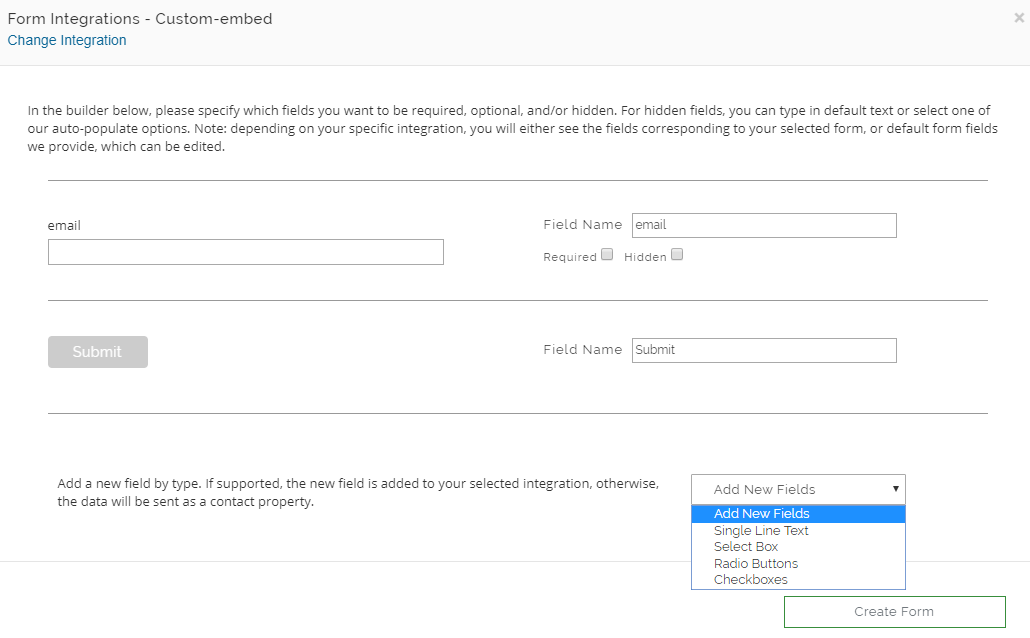The height and width of the screenshot is (638, 1030).
Task: Select Single Line Text from the field list
Action: click(760, 530)
